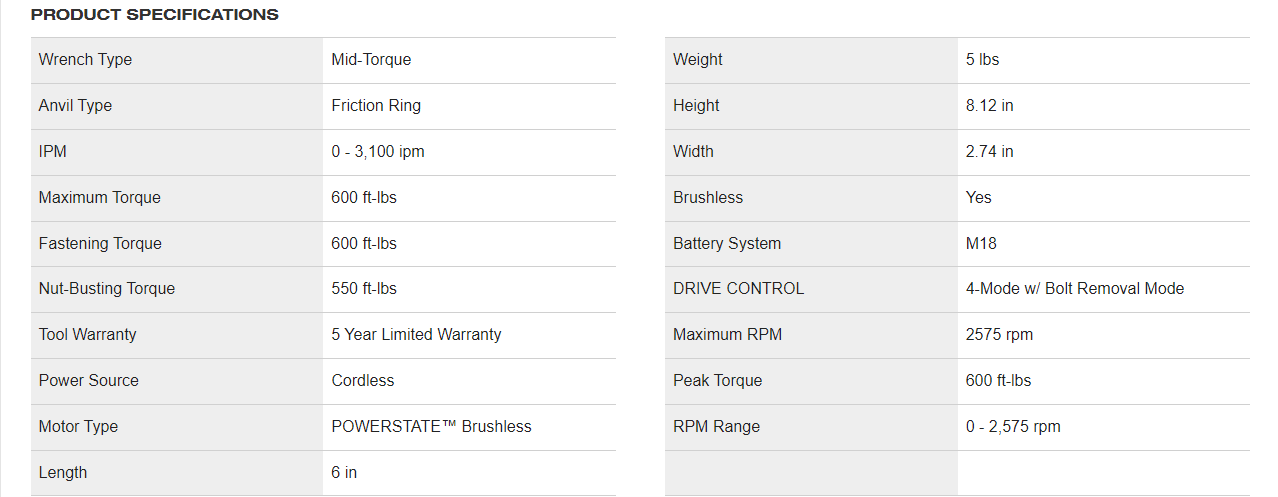Click the Fastening Torque label

(x=100, y=244)
